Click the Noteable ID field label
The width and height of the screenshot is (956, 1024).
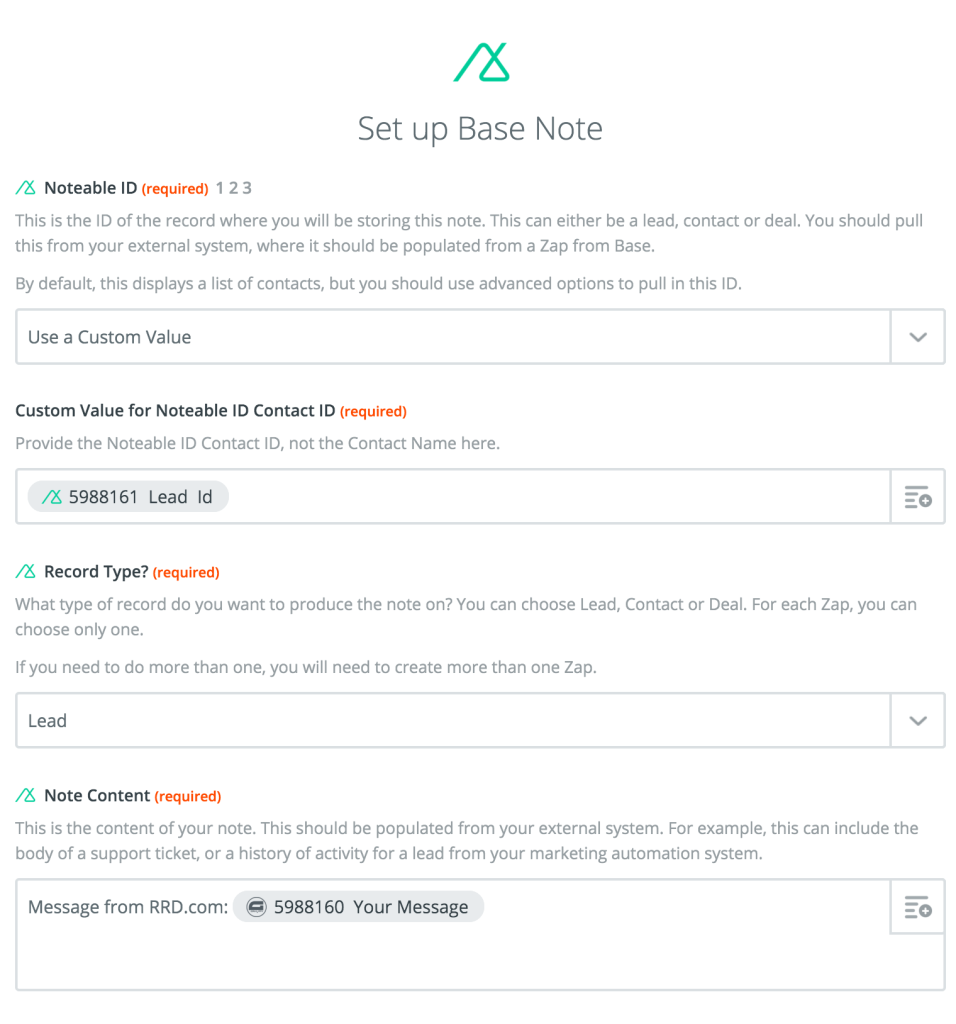[91, 188]
